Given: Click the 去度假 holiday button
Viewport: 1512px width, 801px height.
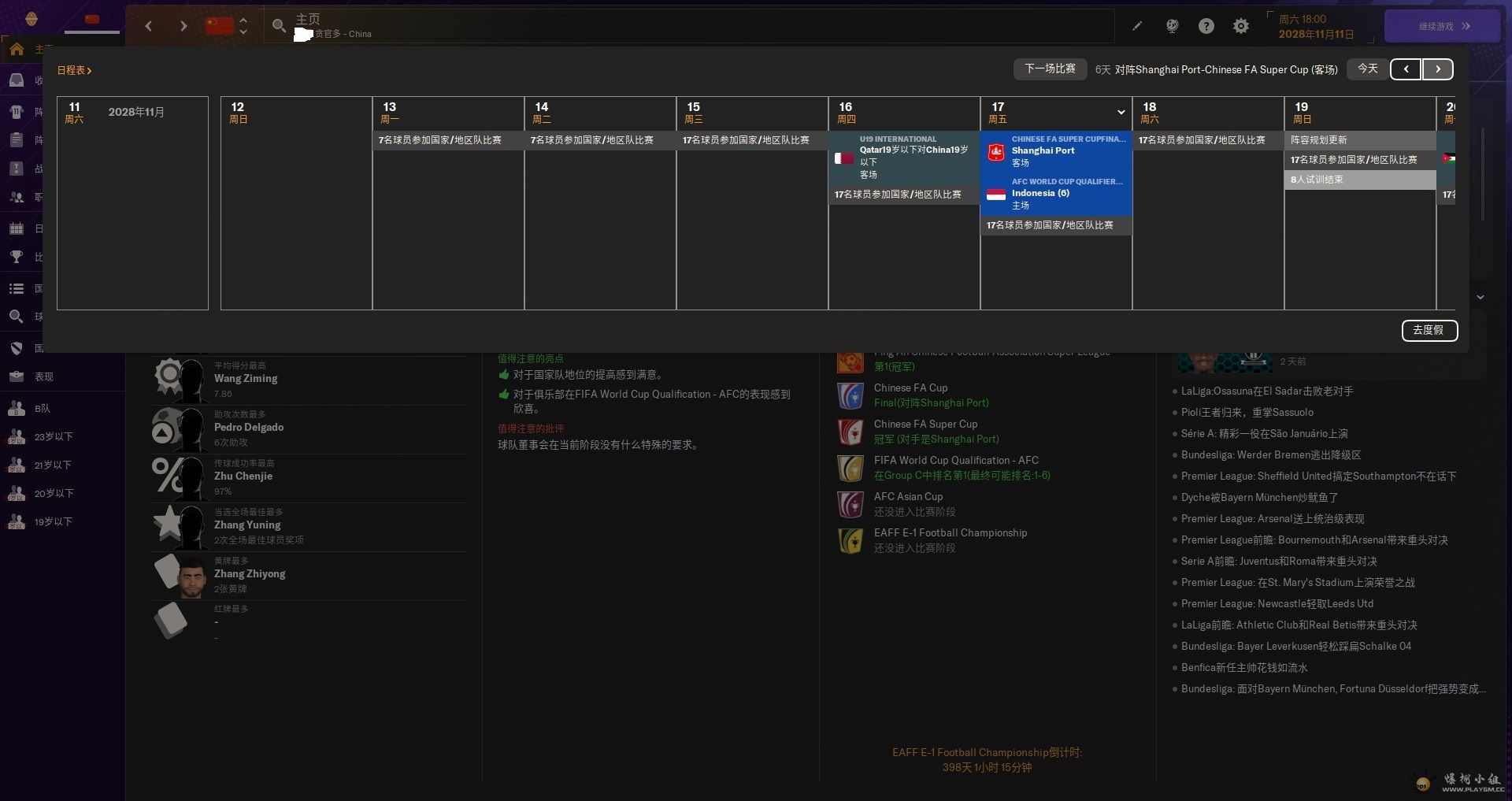Looking at the screenshot, I should [x=1429, y=330].
